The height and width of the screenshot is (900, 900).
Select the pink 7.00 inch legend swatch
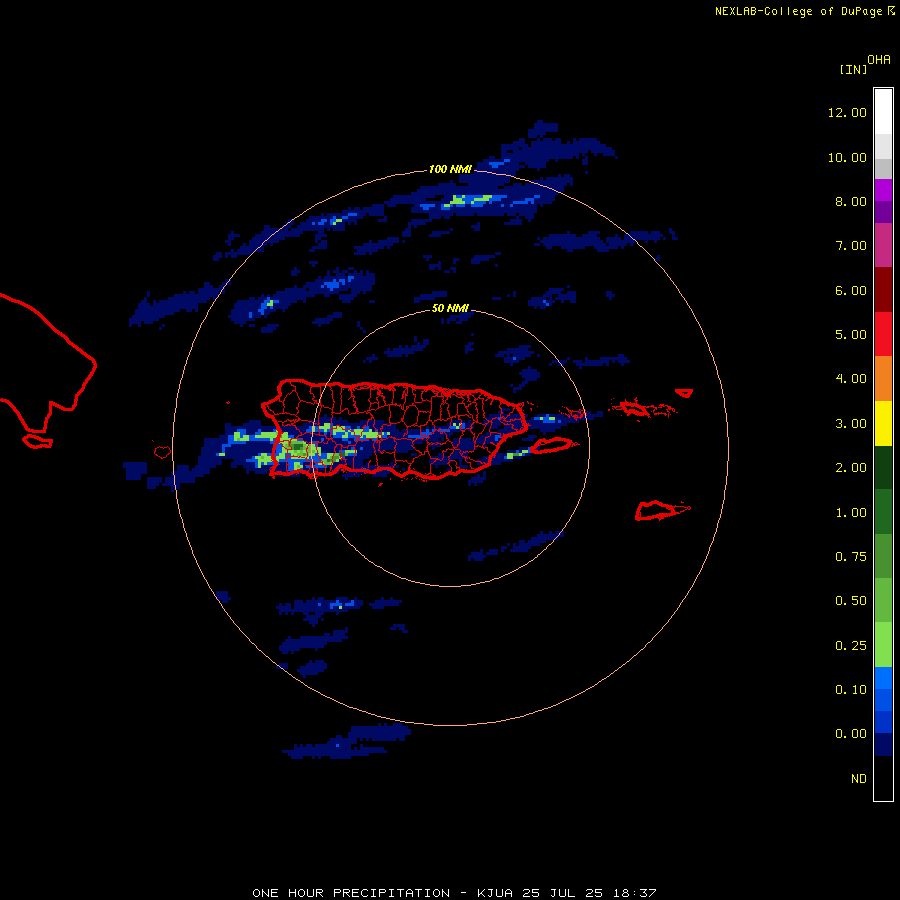[883, 245]
